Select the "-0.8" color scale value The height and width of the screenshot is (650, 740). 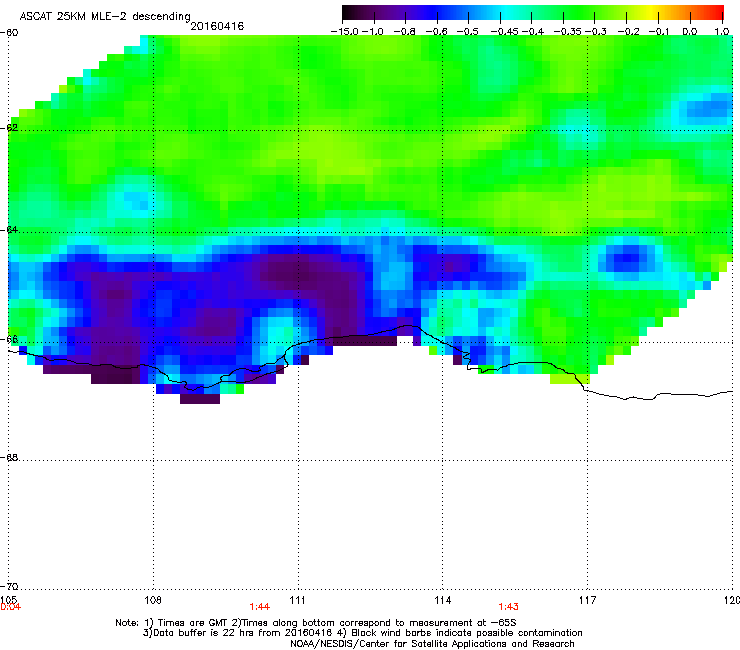(404, 32)
